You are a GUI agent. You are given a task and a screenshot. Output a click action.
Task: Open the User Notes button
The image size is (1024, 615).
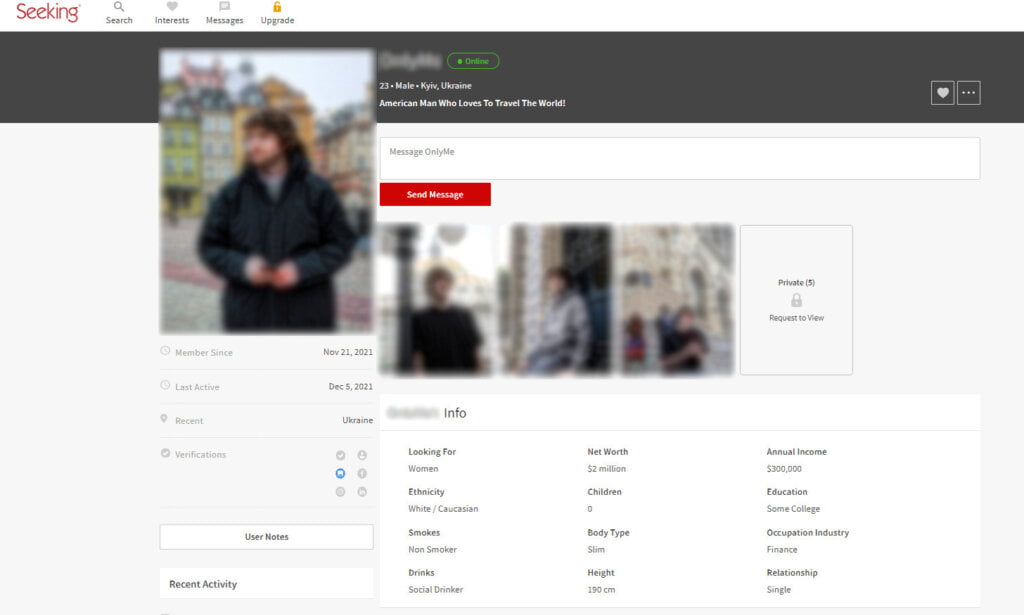click(x=266, y=537)
